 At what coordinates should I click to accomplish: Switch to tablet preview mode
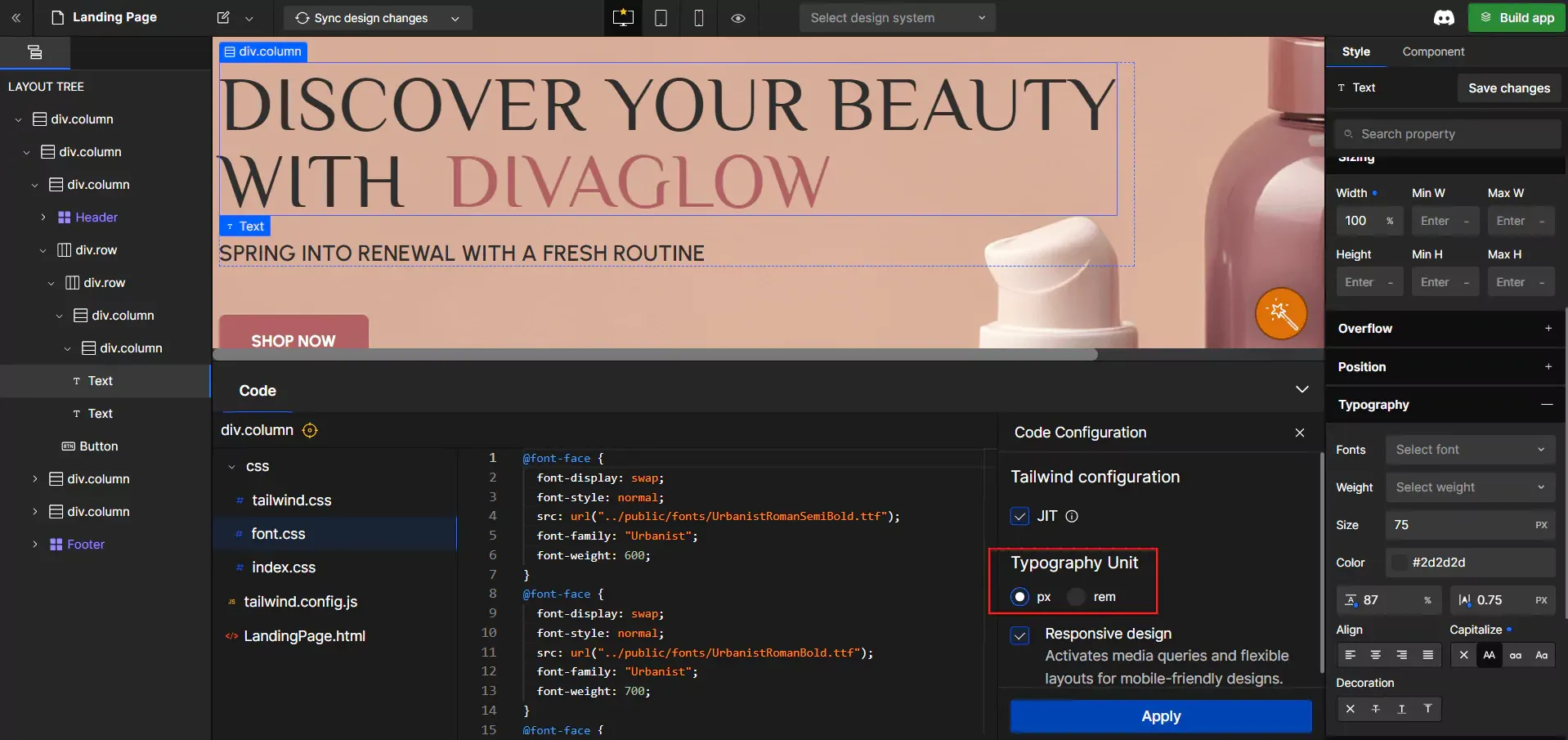click(x=661, y=17)
